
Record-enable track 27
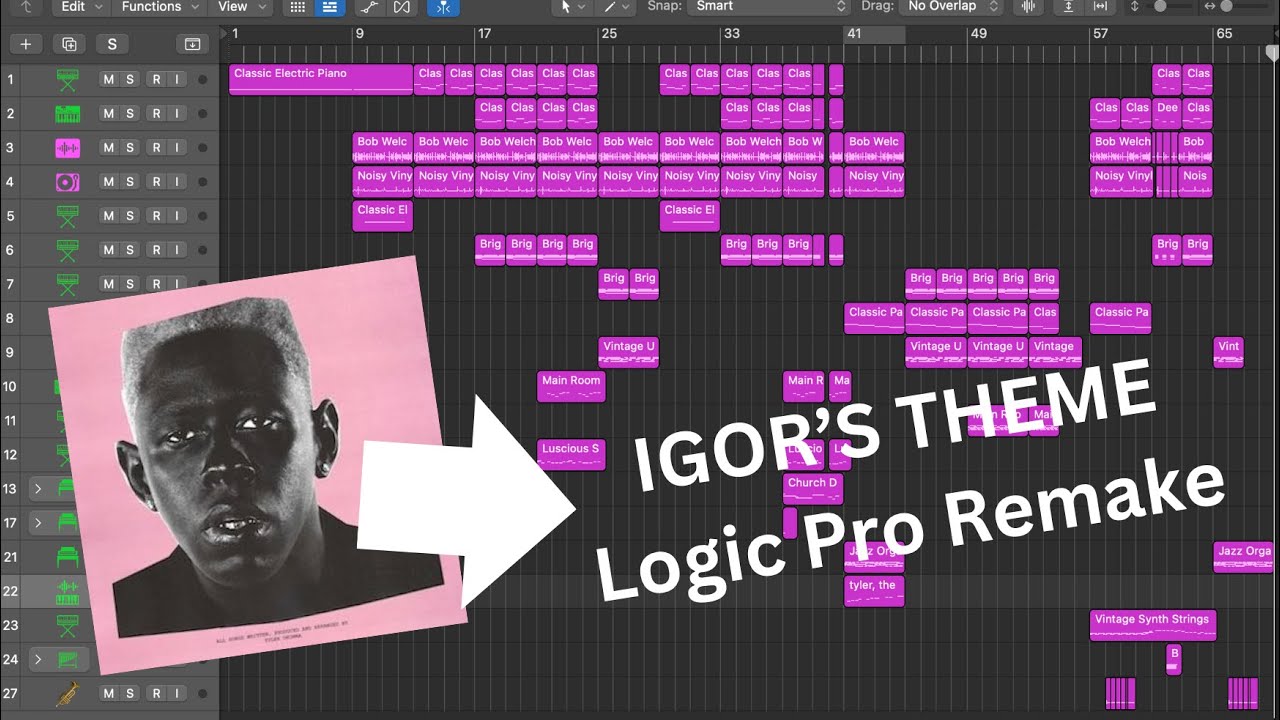tap(156, 693)
